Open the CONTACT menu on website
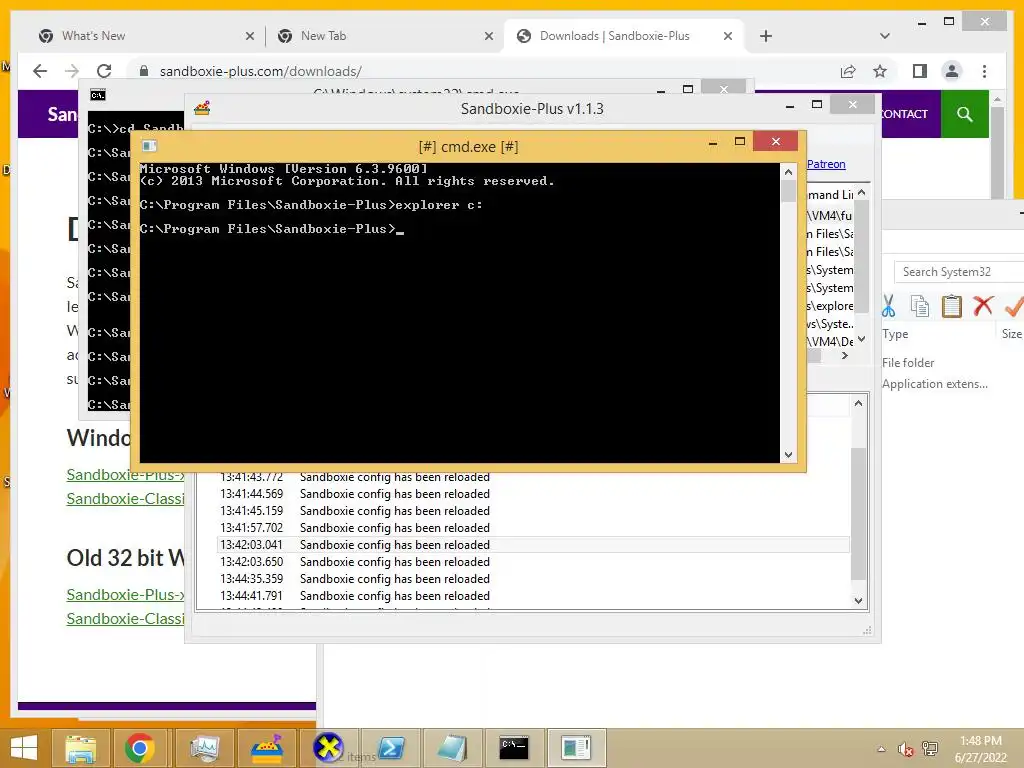 (904, 114)
